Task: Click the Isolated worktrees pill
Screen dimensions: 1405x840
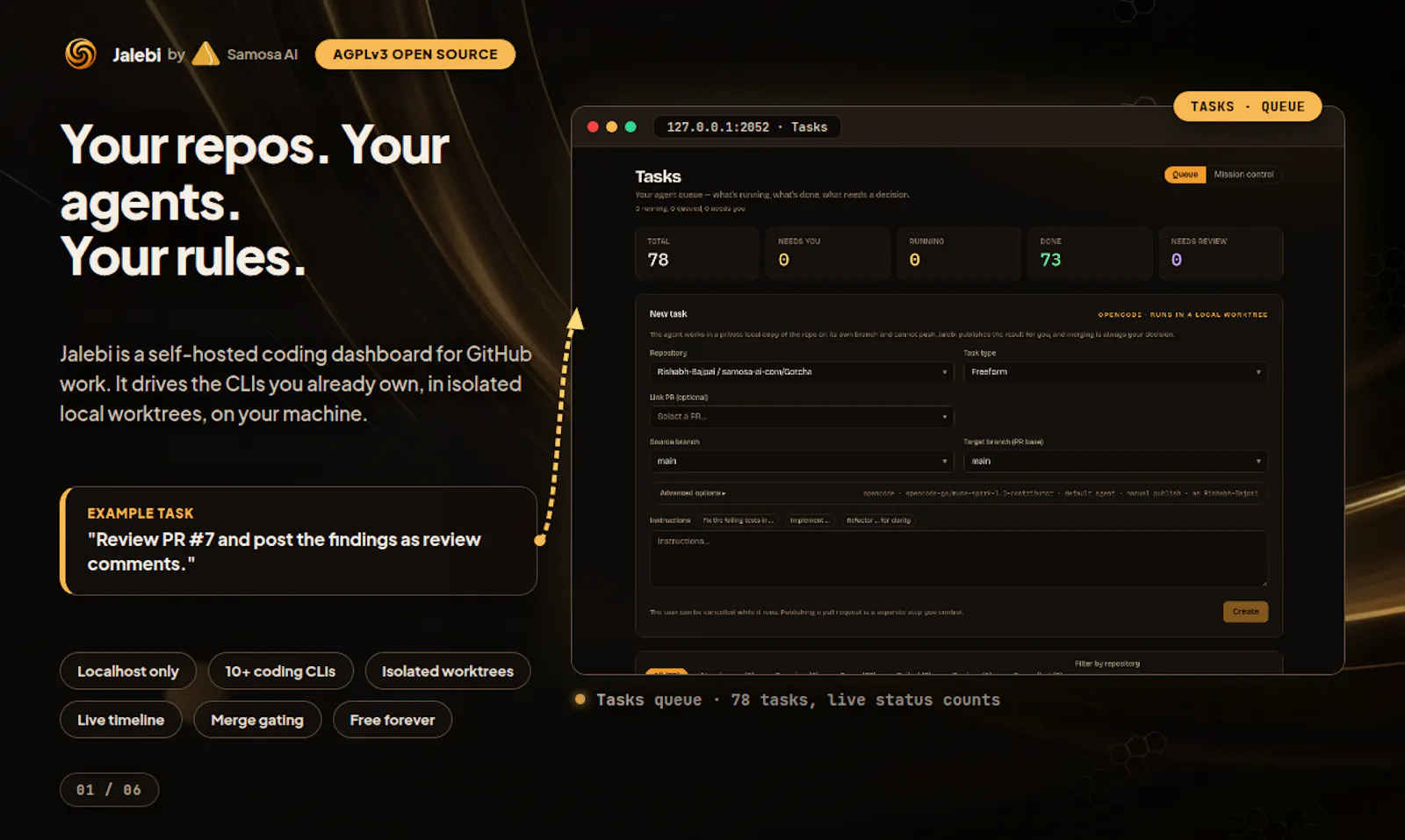Action: click(x=448, y=671)
